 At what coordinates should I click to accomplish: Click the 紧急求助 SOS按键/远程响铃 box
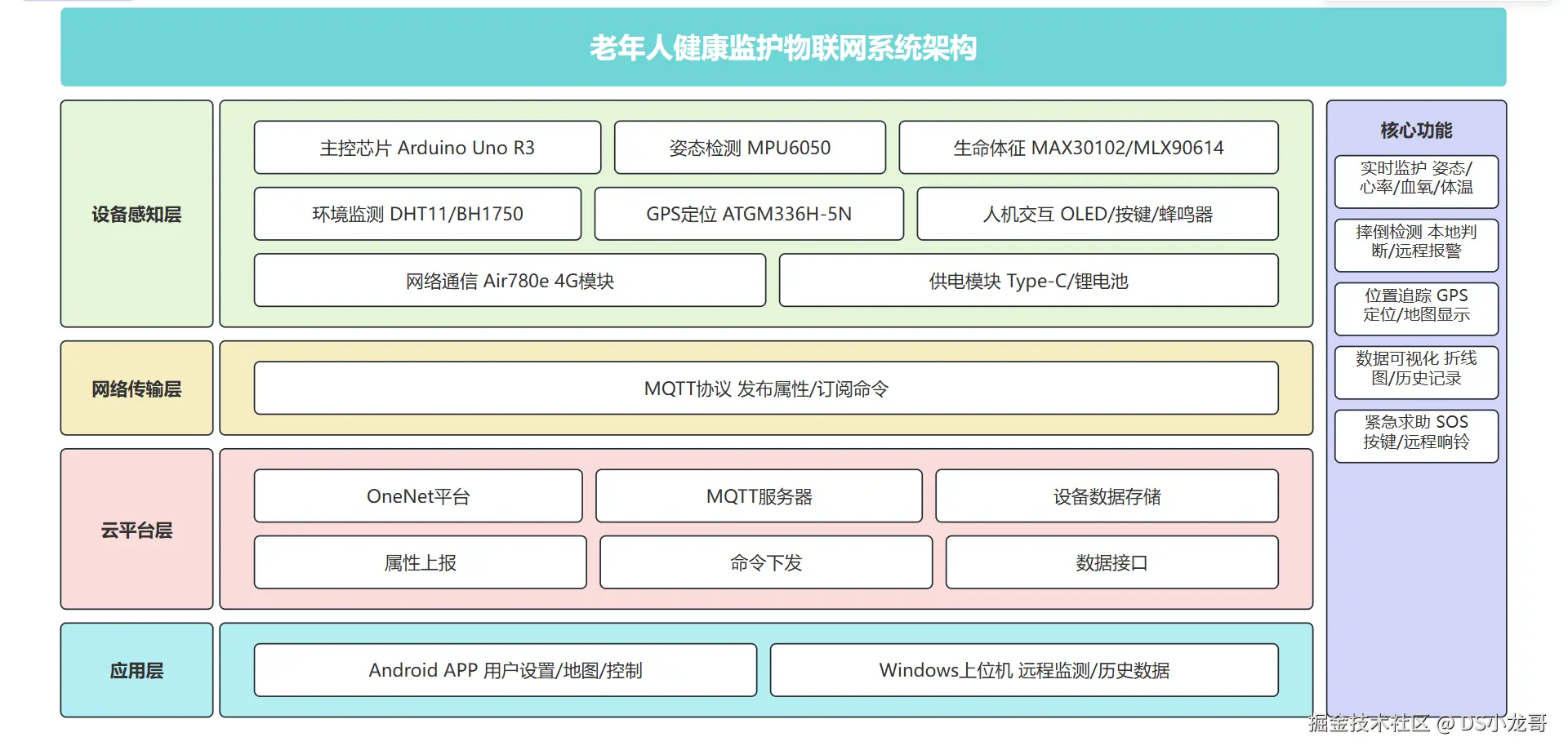point(1416,436)
